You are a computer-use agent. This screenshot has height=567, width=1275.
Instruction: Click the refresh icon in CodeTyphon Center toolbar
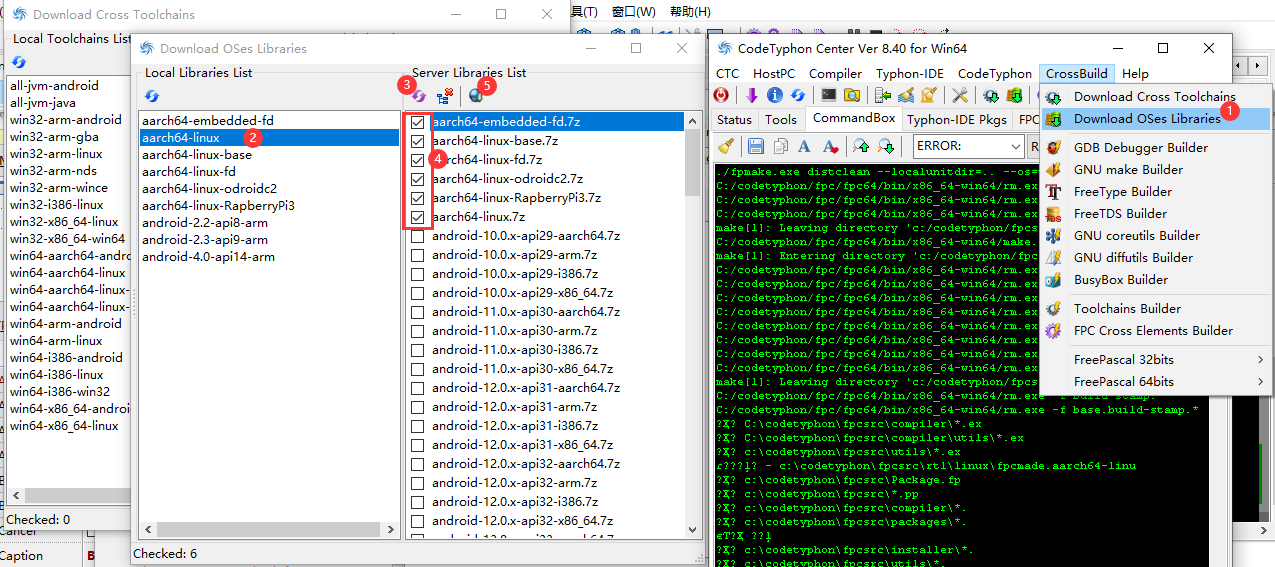tap(798, 95)
